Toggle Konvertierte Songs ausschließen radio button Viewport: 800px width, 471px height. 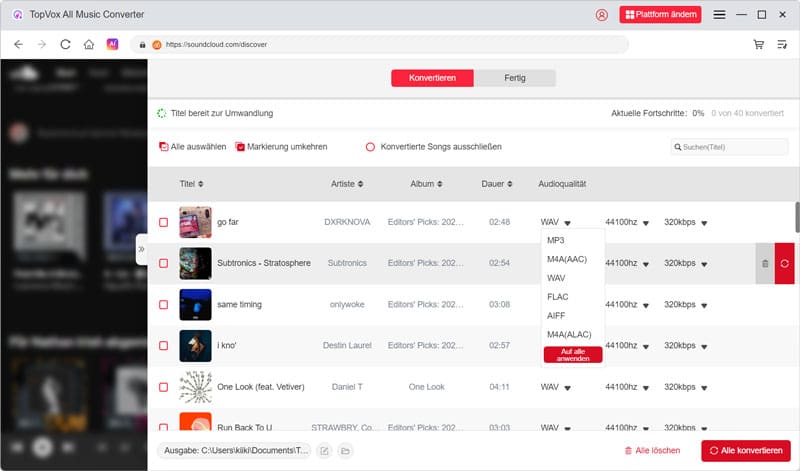point(370,147)
